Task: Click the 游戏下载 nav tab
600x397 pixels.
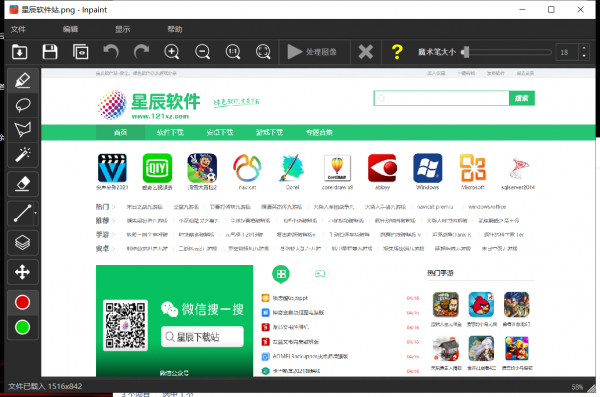Action: click(x=269, y=132)
